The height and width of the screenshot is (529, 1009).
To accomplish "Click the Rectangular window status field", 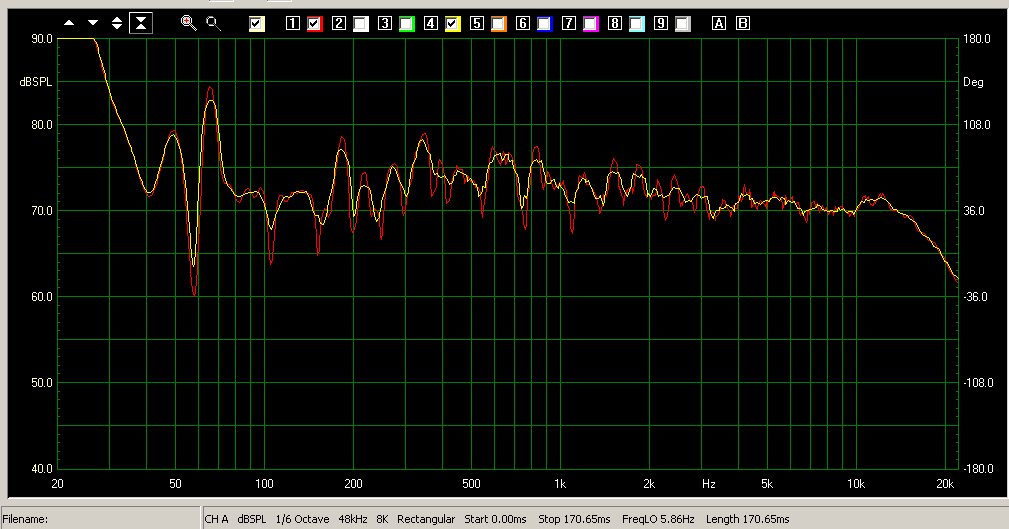I will 426,519.
